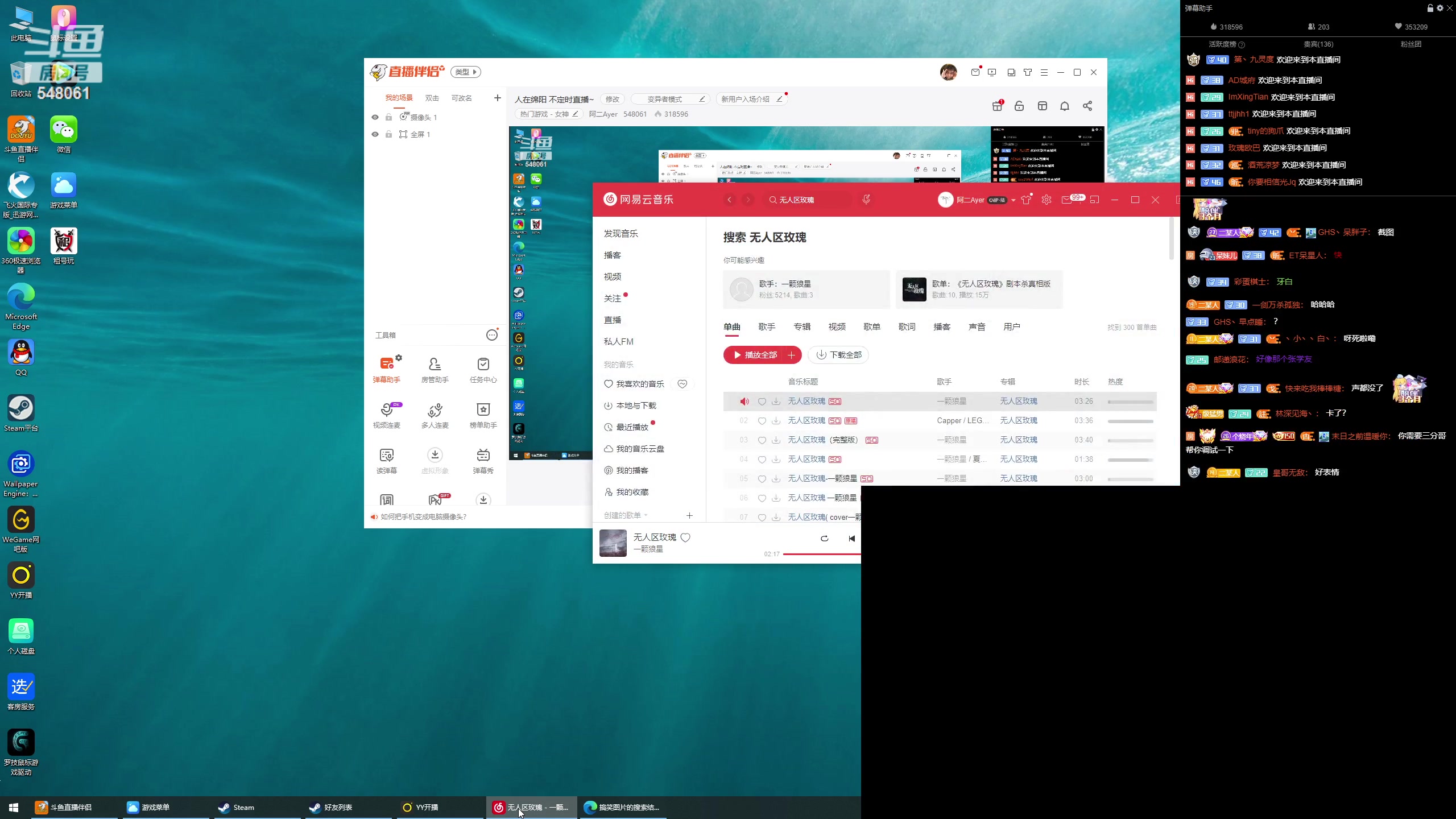Toggle lock on 摄像头 1 source

(x=388, y=117)
